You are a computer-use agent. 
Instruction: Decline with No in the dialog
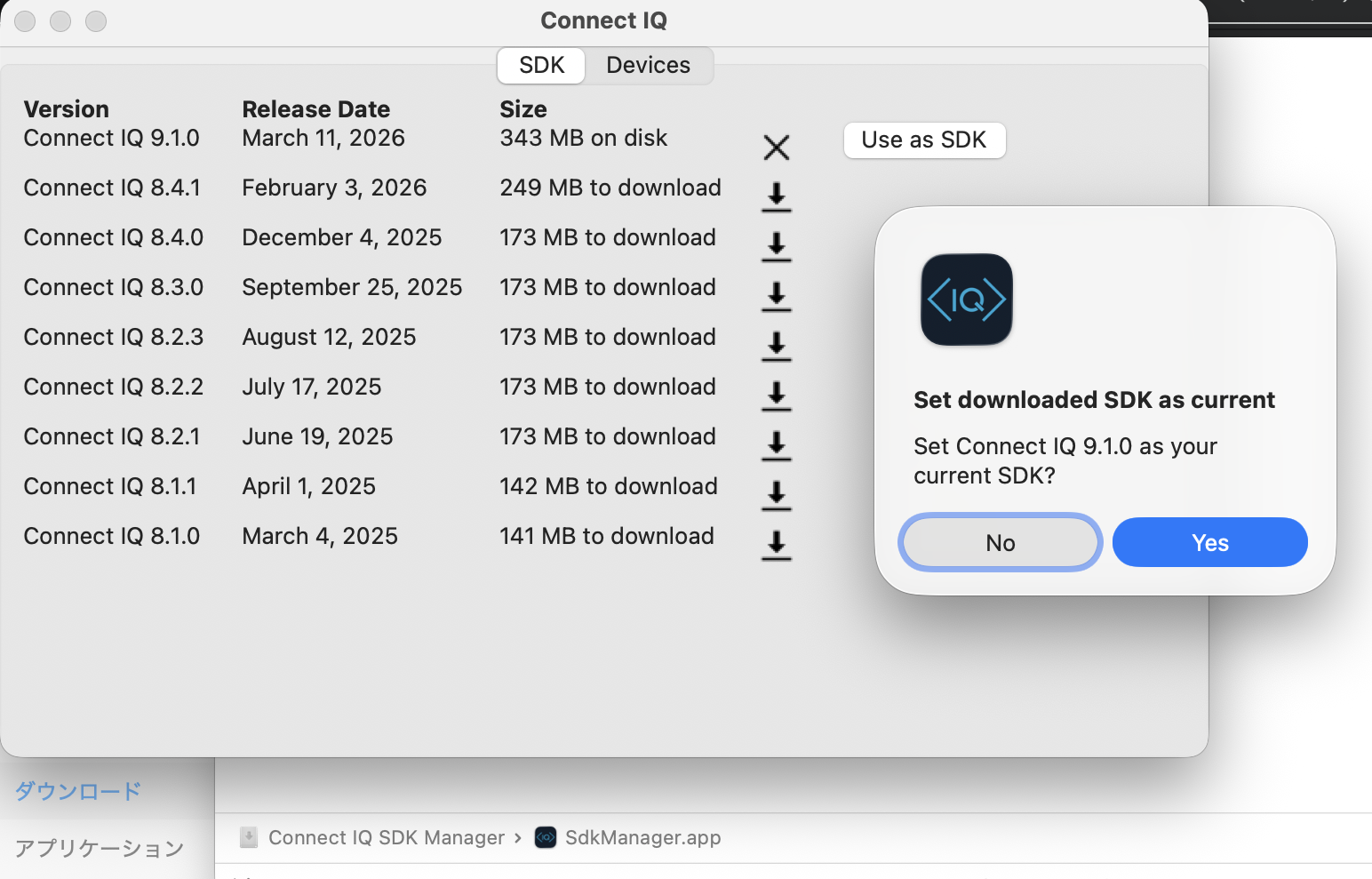1001,542
